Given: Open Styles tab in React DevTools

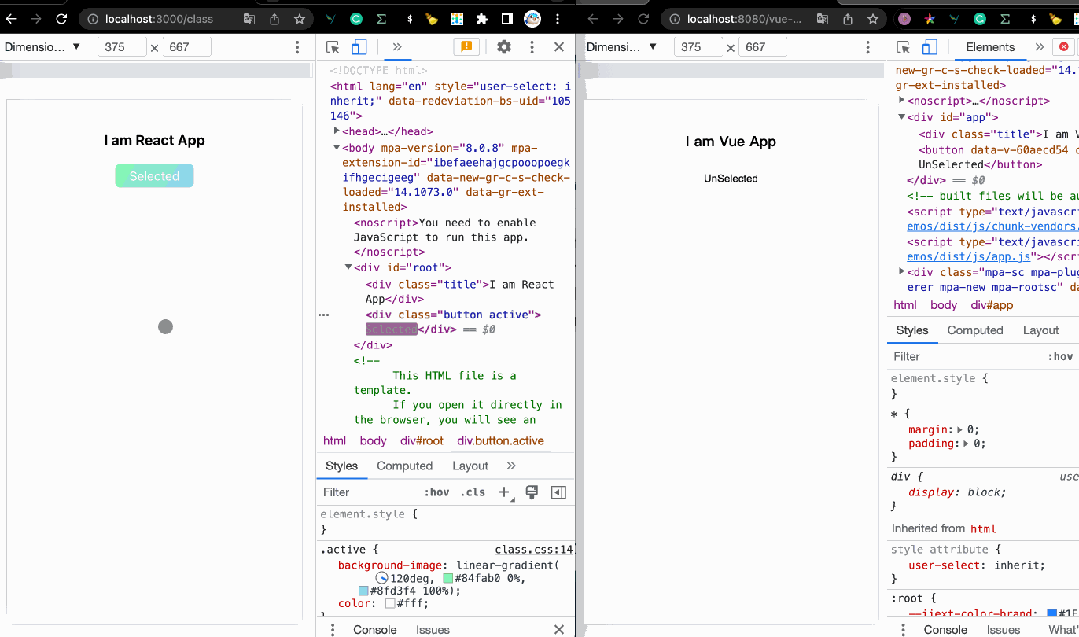Looking at the screenshot, I should pos(341,466).
